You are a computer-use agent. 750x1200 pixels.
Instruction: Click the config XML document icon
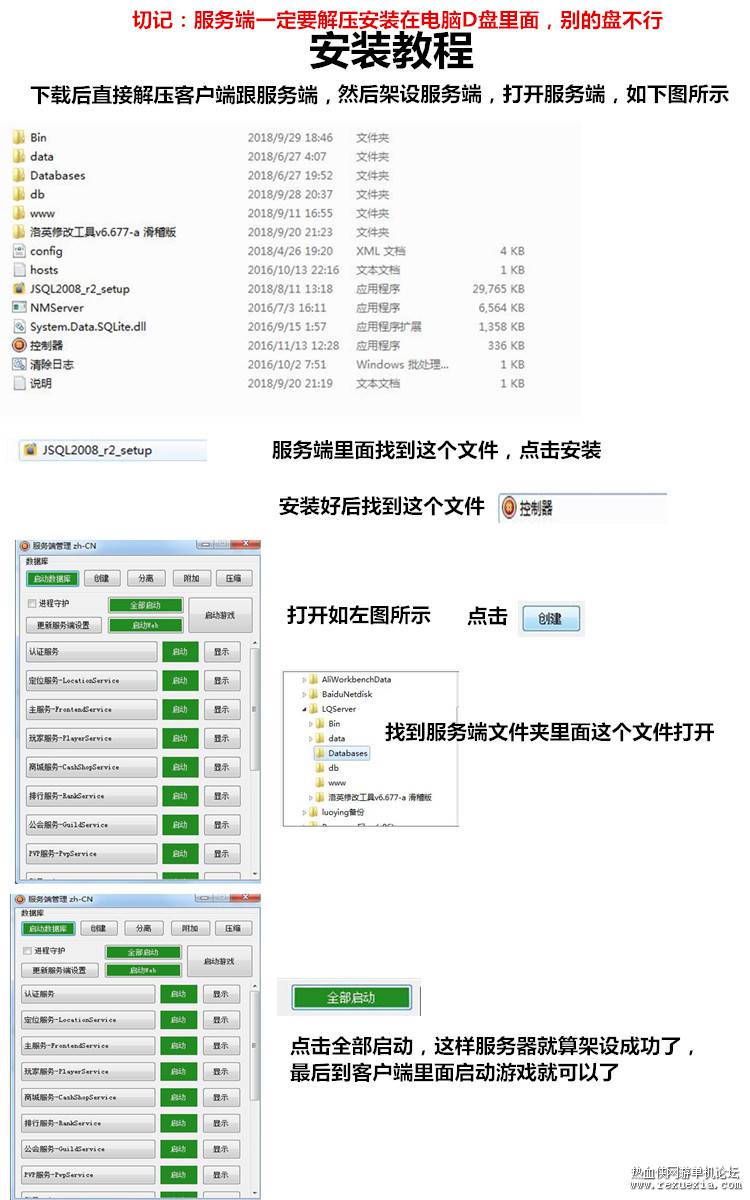pos(19,251)
